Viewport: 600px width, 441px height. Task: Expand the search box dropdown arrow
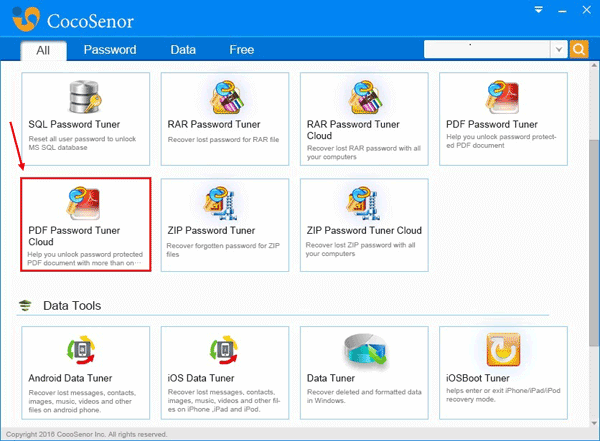(x=559, y=49)
